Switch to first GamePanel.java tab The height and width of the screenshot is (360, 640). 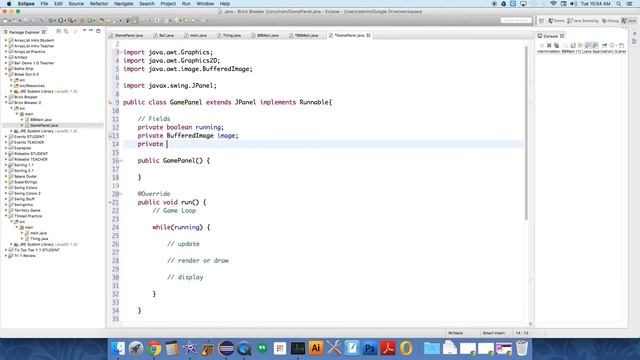point(126,36)
